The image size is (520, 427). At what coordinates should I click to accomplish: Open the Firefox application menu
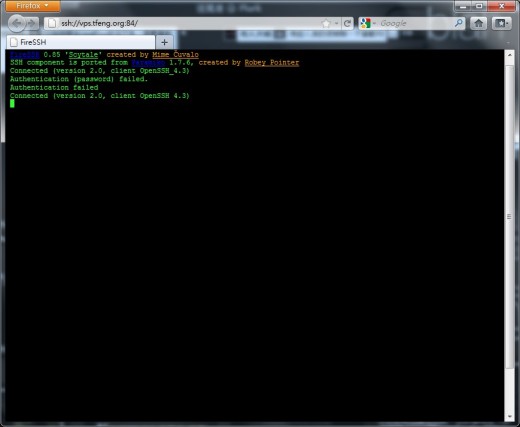(x=33, y=6)
